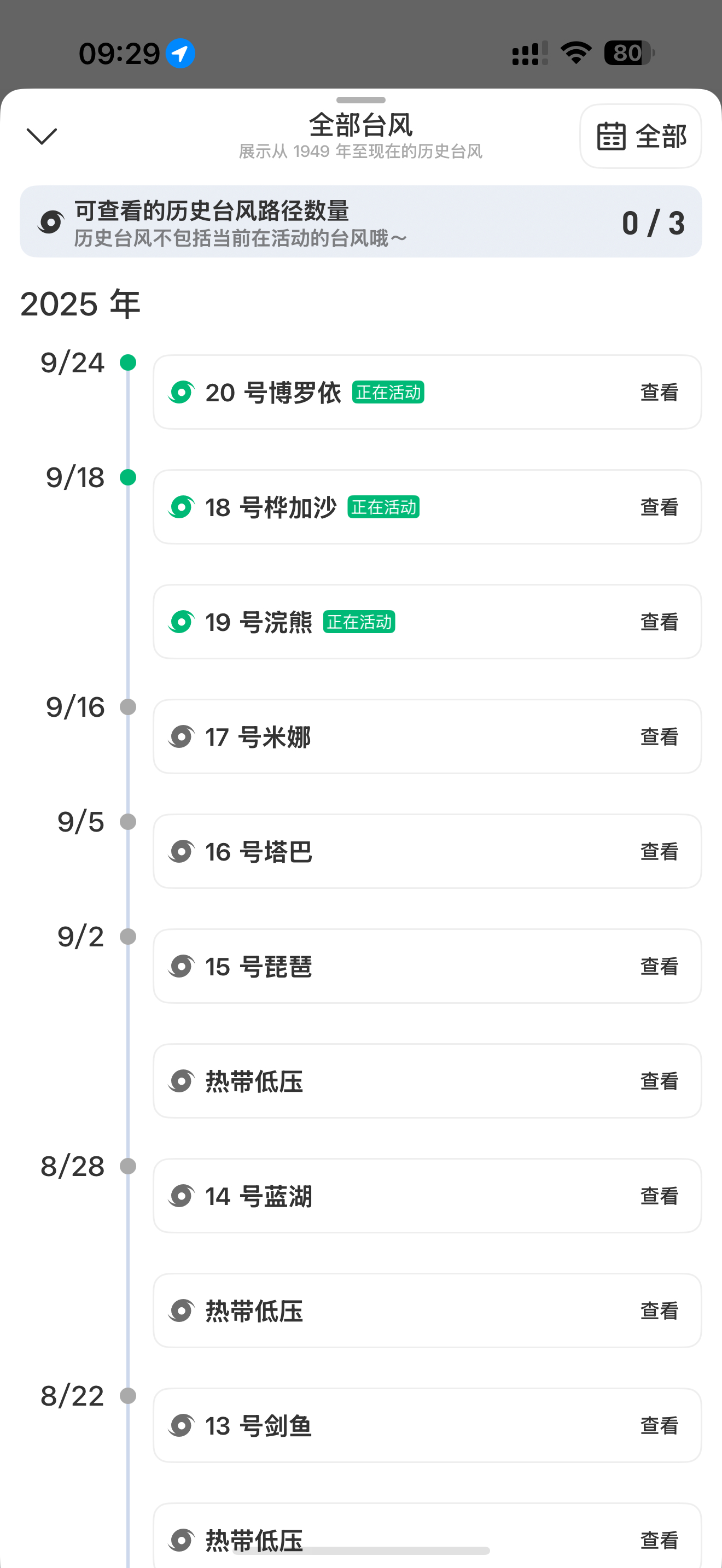View 15号琵琶 via 查看 link
The image size is (722, 1568).
(659, 966)
